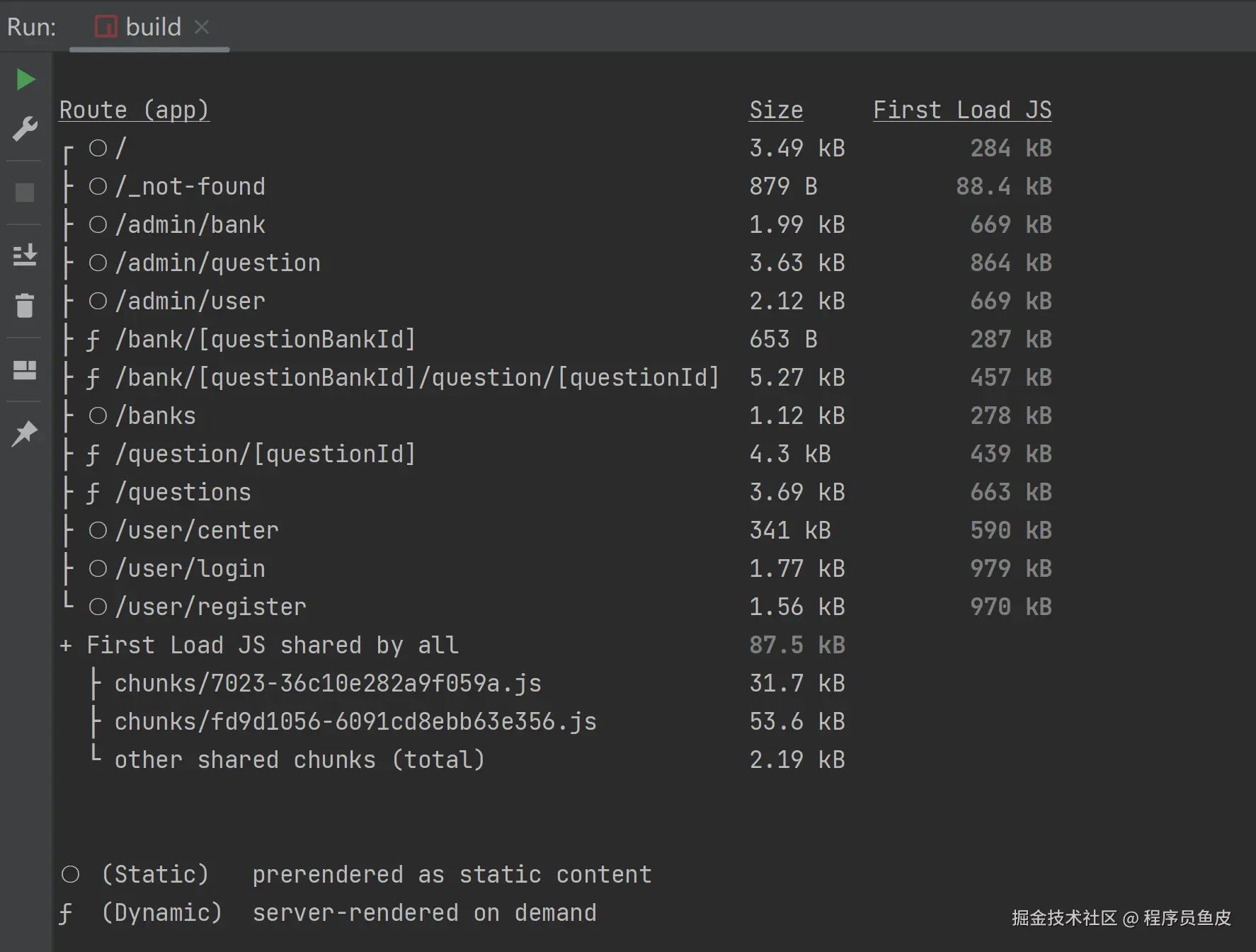
Task: Click the underlined Route (app) header
Action: point(134,110)
